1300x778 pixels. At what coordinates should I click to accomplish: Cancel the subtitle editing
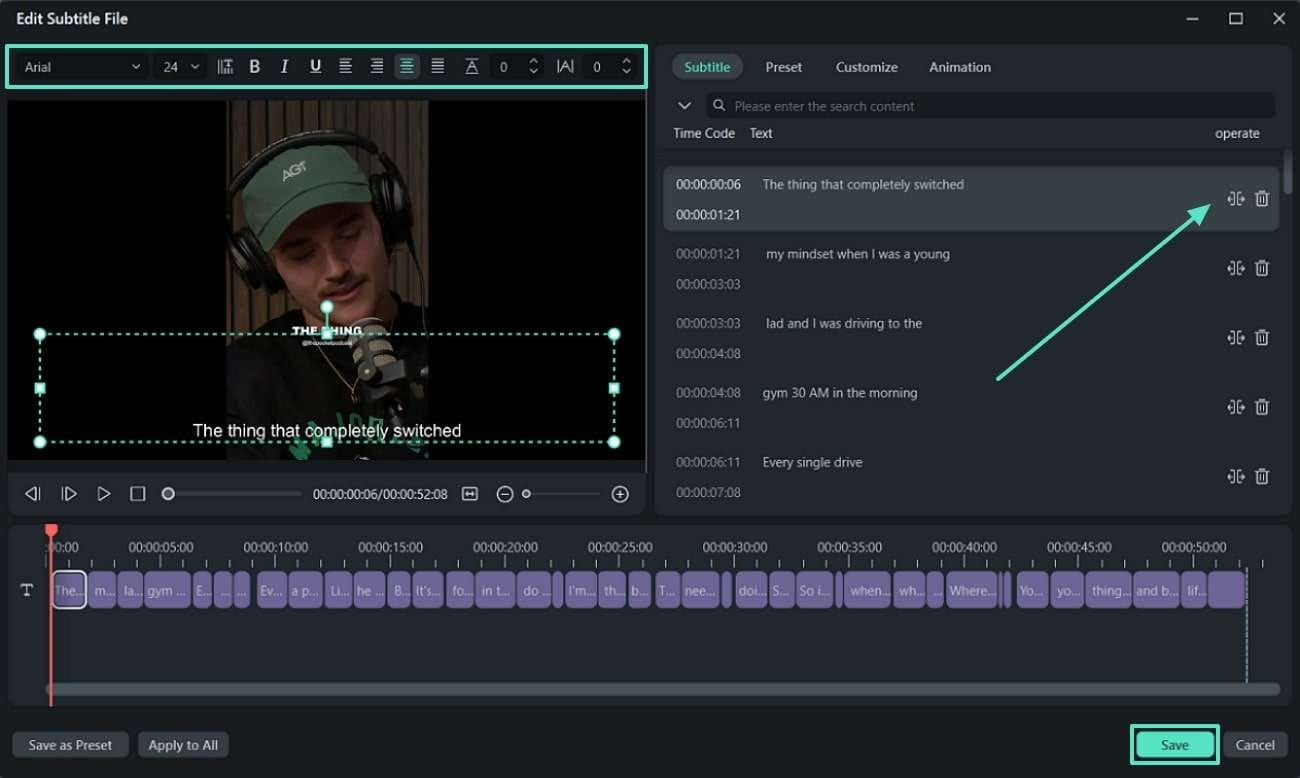click(1255, 745)
